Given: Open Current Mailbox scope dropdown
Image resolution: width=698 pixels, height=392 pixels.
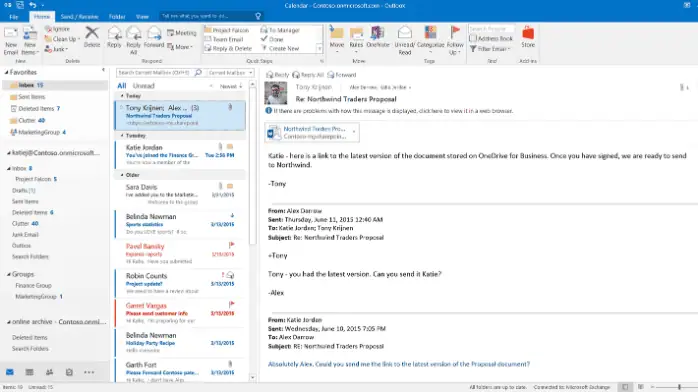Looking at the screenshot, I should 230,73.
